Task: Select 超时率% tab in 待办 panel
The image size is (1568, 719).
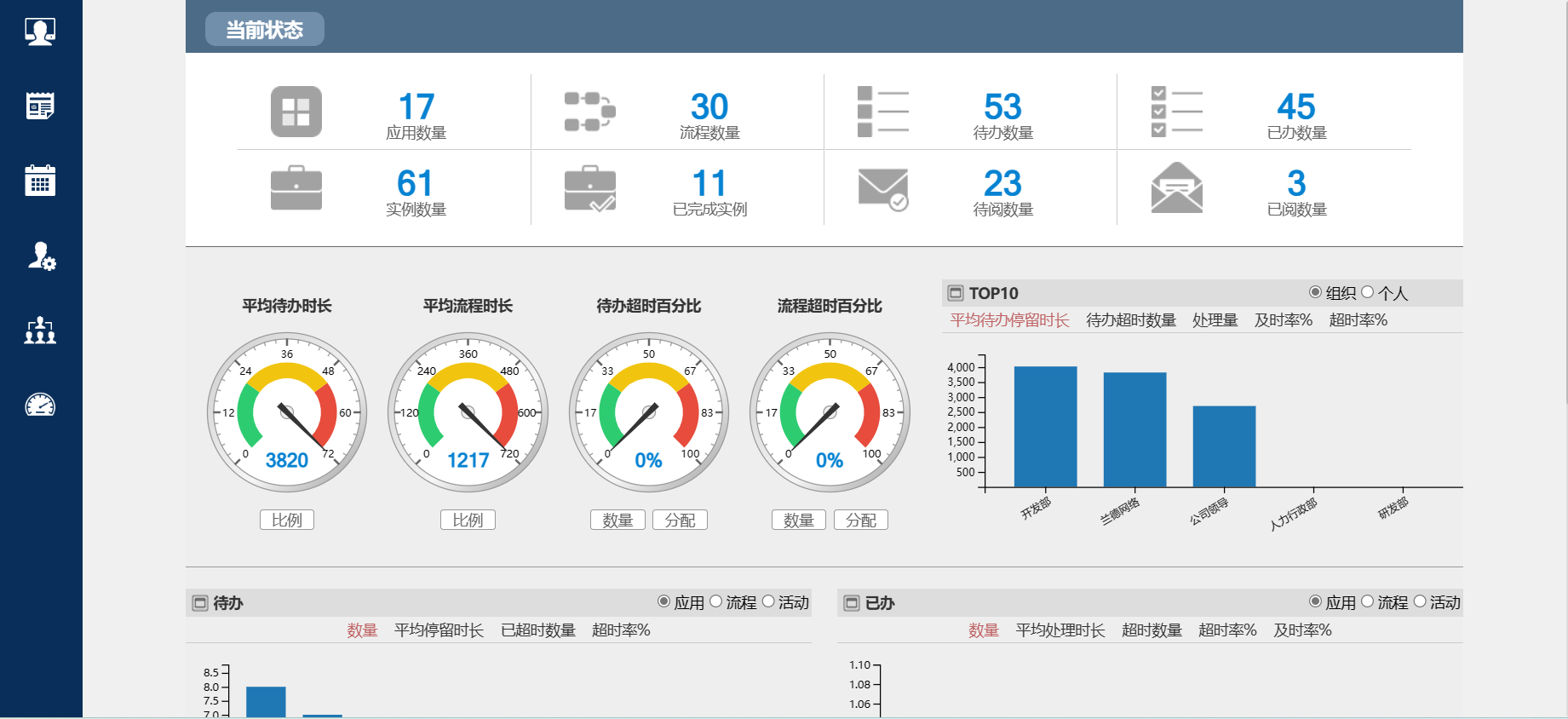Action: [621, 630]
